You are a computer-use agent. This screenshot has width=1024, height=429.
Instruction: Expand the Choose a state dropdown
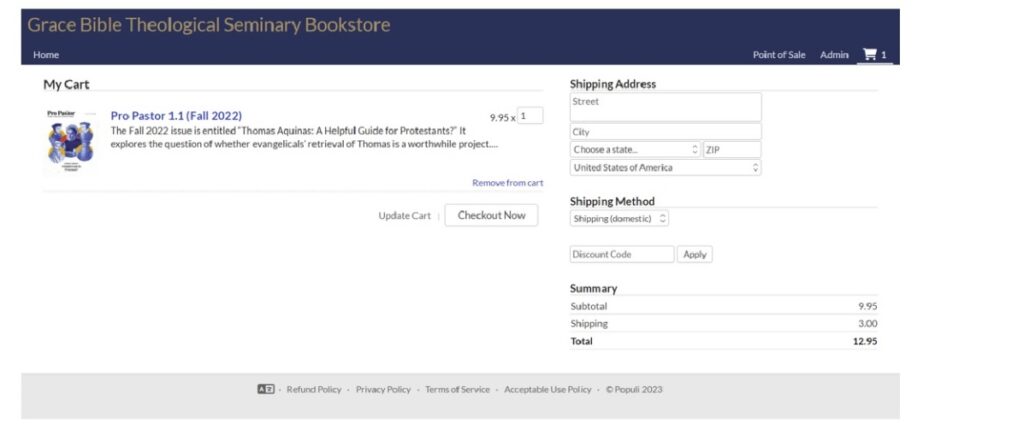click(635, 150)
